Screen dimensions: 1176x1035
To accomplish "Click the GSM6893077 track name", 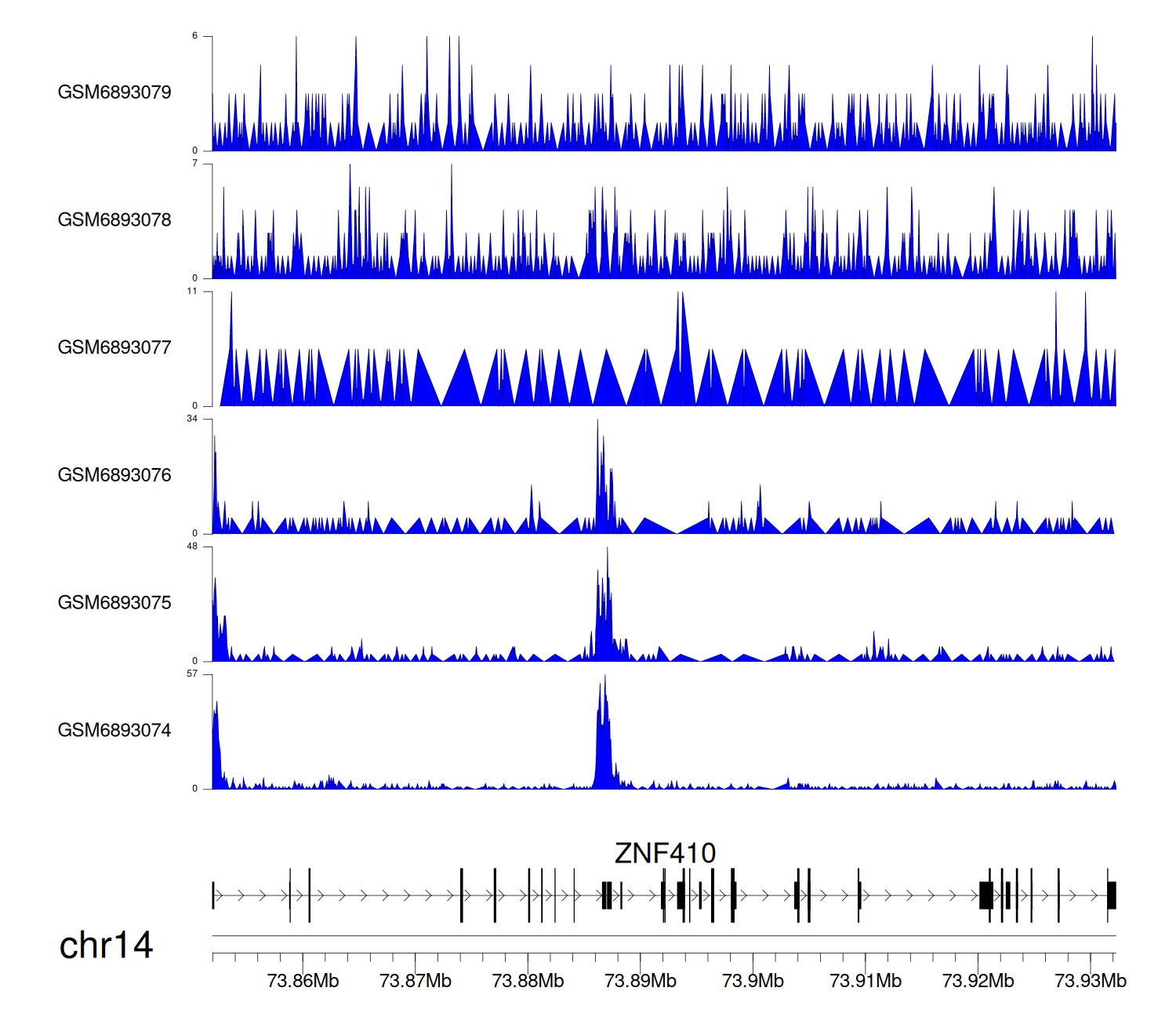I will tap(114, 348).
